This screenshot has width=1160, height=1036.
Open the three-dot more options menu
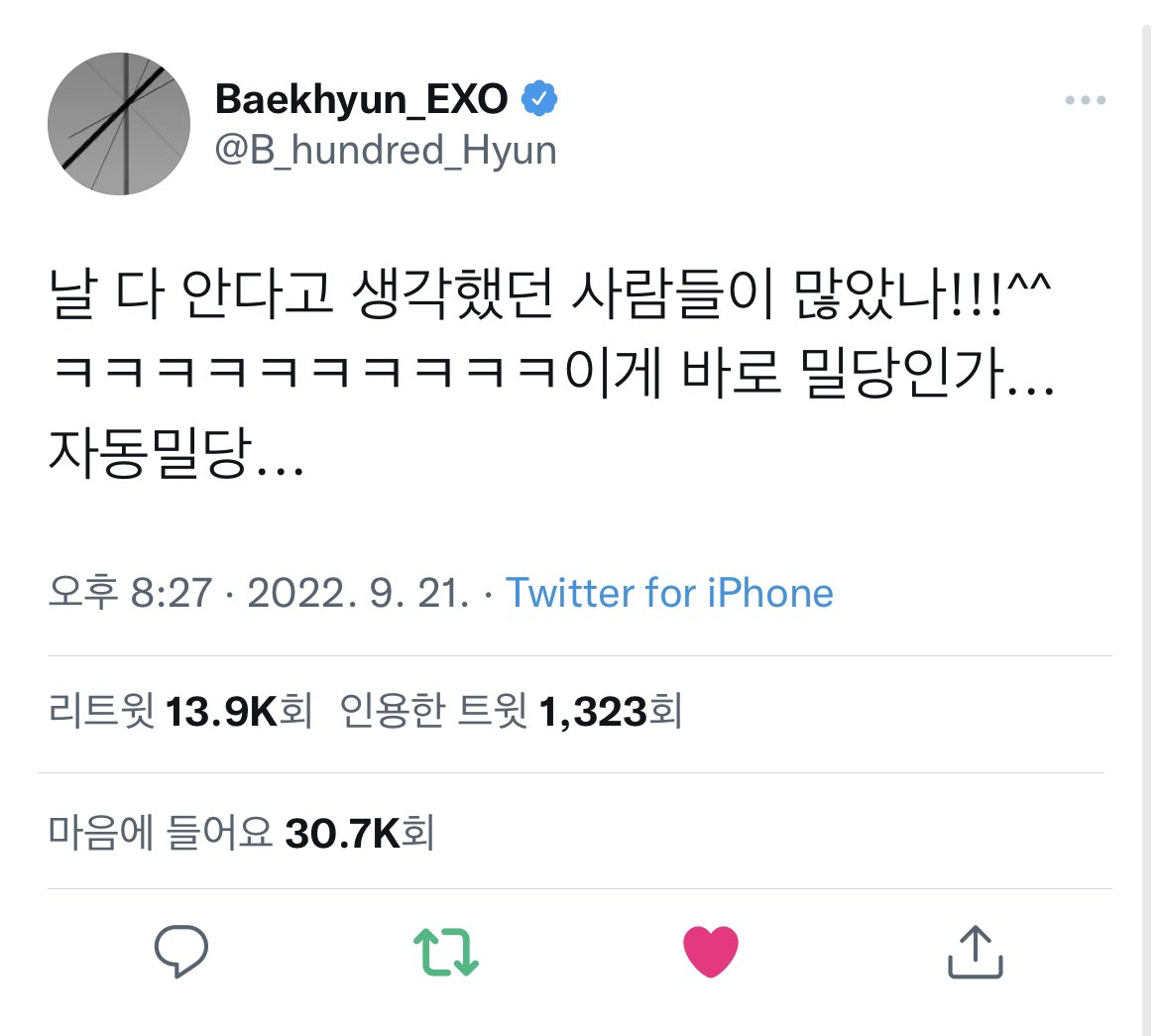pos(1086,100)
